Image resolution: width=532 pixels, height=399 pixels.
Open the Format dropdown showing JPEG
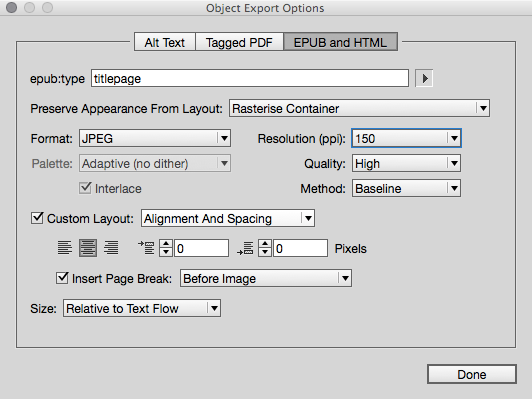coord(155,138)
